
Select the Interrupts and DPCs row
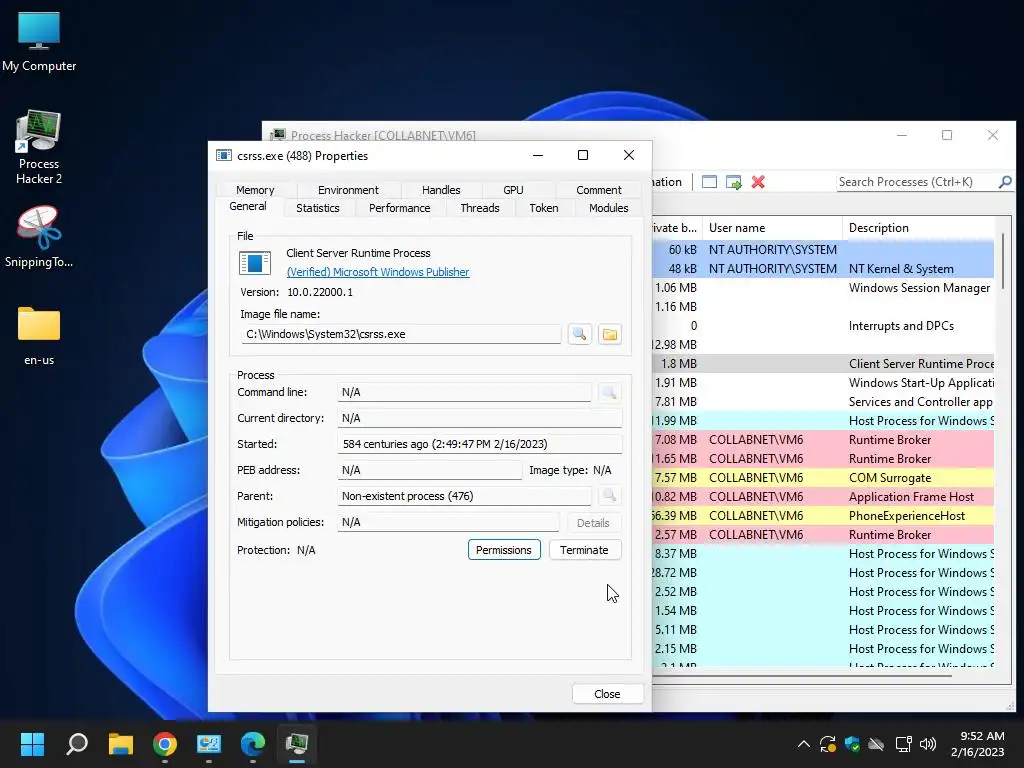pos(823,326)
